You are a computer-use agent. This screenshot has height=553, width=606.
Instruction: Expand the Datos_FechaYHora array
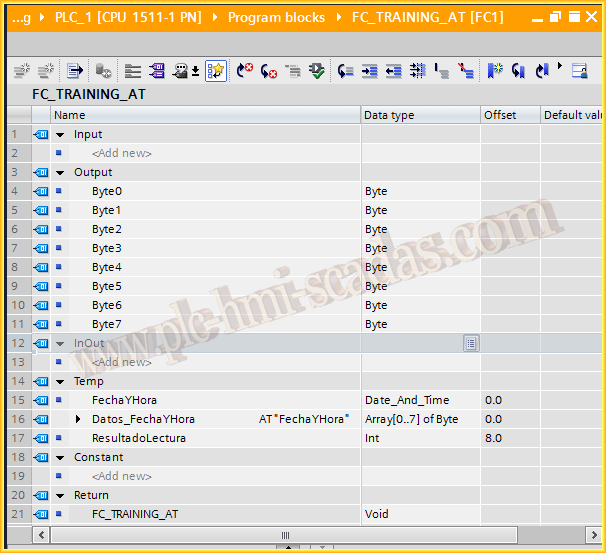pos(78,419)
